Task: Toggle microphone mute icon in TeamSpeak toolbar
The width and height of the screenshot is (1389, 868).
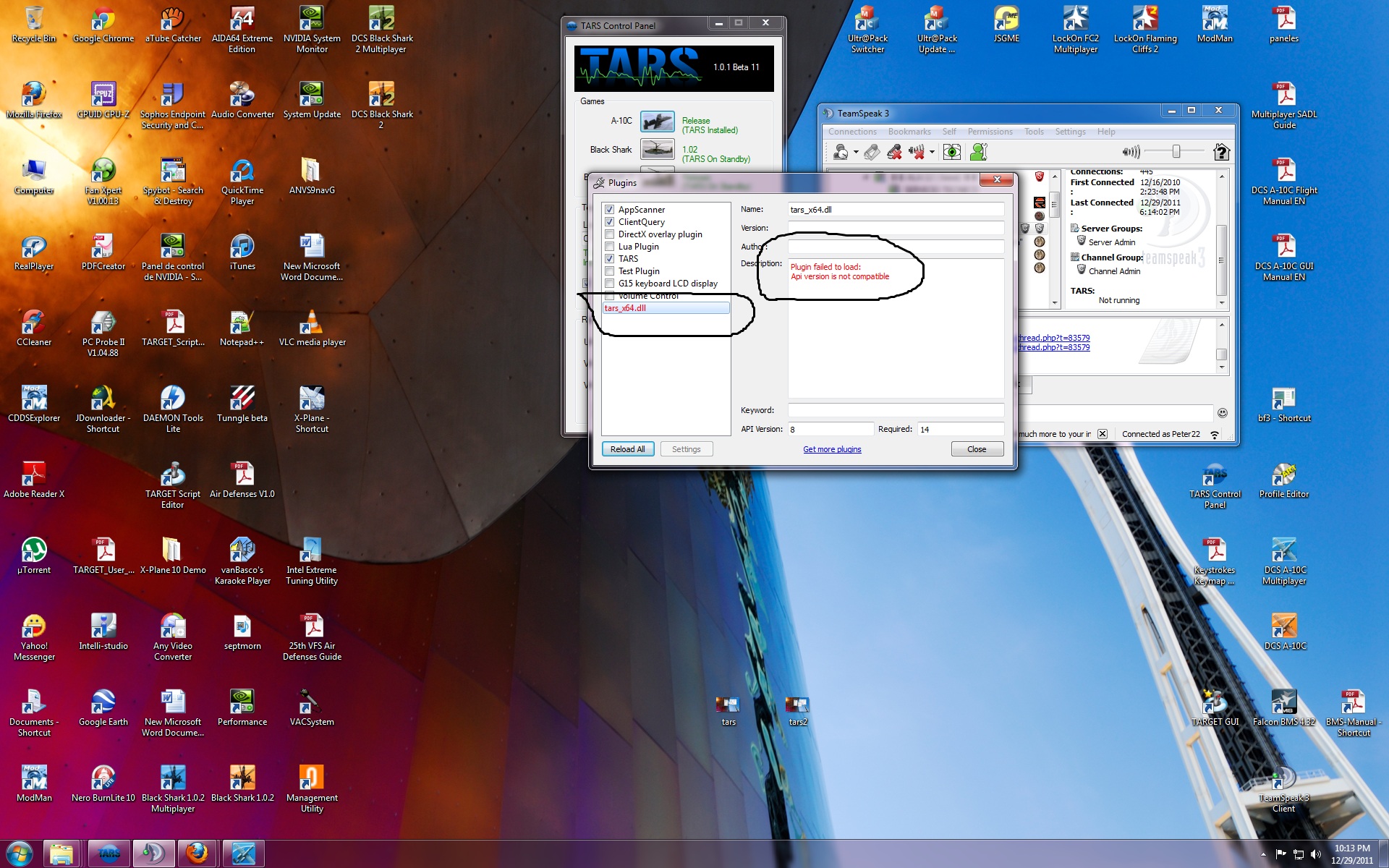Action: click(x=895, y=152)
